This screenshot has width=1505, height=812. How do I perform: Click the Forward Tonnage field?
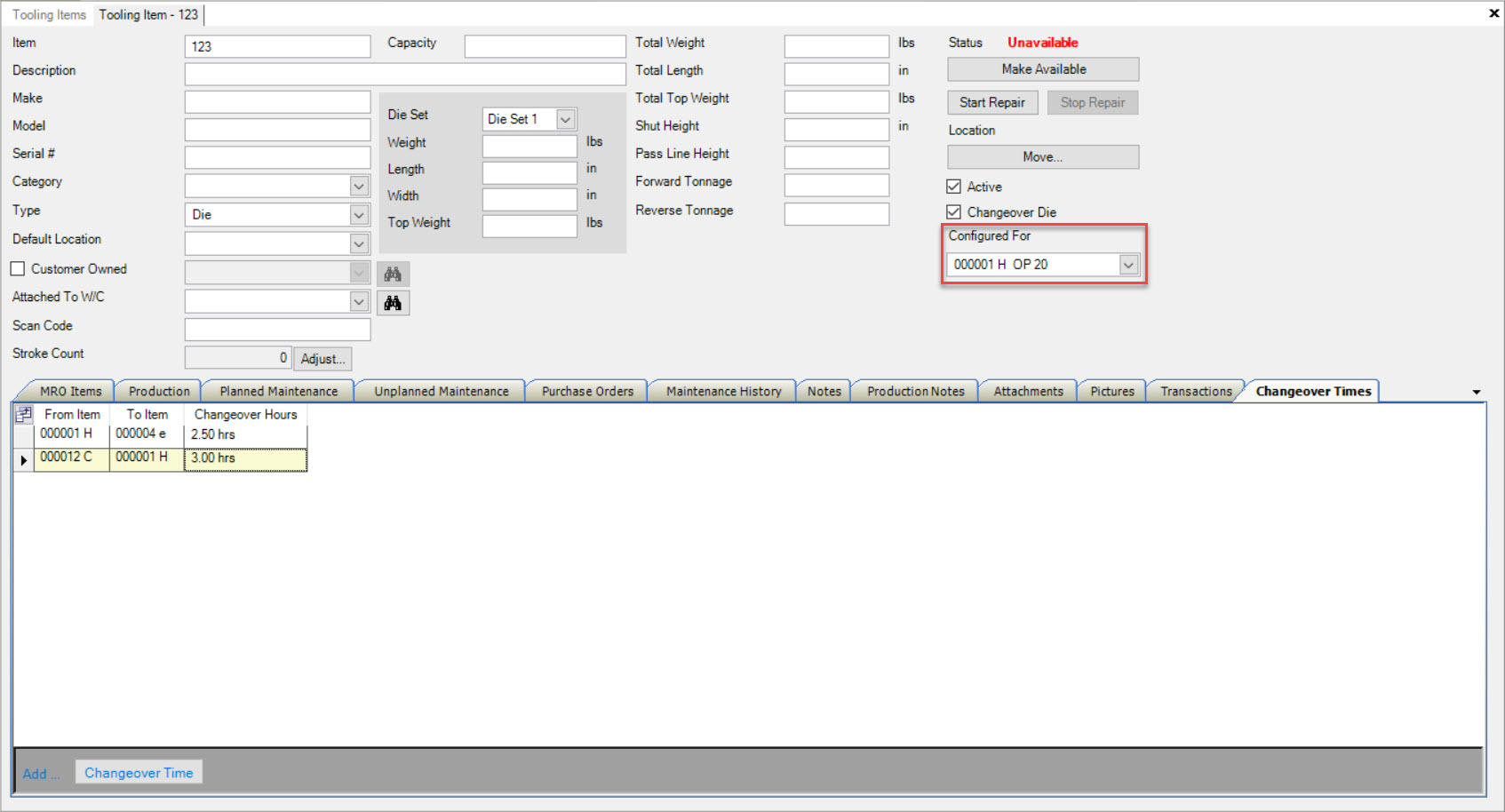[x=836, y=185]
